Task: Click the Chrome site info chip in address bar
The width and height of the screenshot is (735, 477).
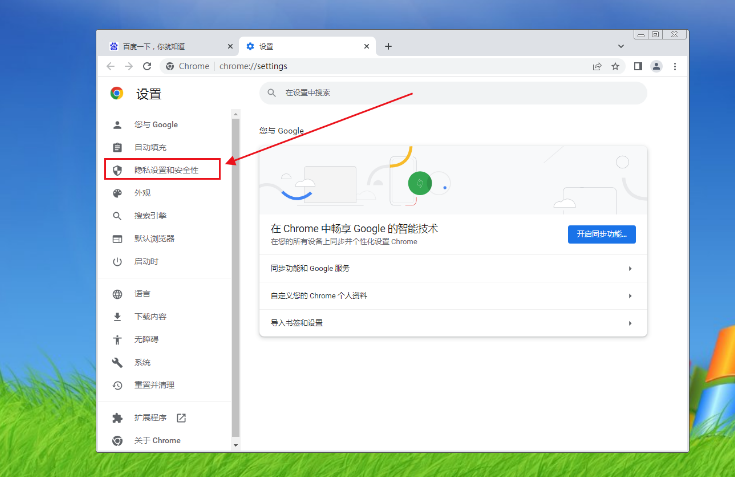Action: pyautogui.click(x=188, y=66)
